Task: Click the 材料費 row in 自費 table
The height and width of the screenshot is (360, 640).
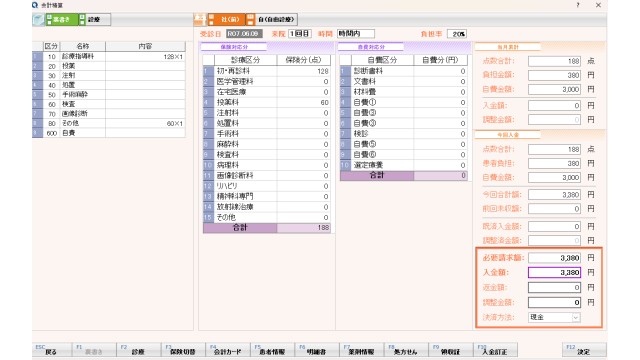Action: [404, 92]
